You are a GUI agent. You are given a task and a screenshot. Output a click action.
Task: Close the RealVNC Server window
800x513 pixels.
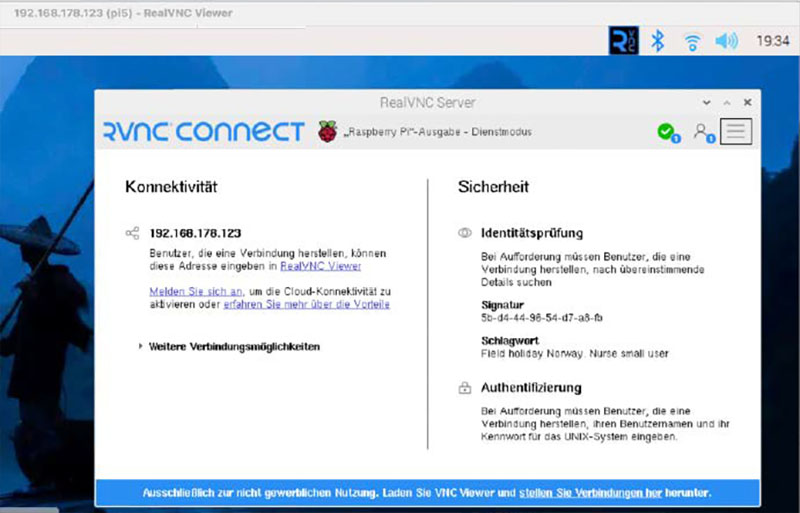(747, 102)
